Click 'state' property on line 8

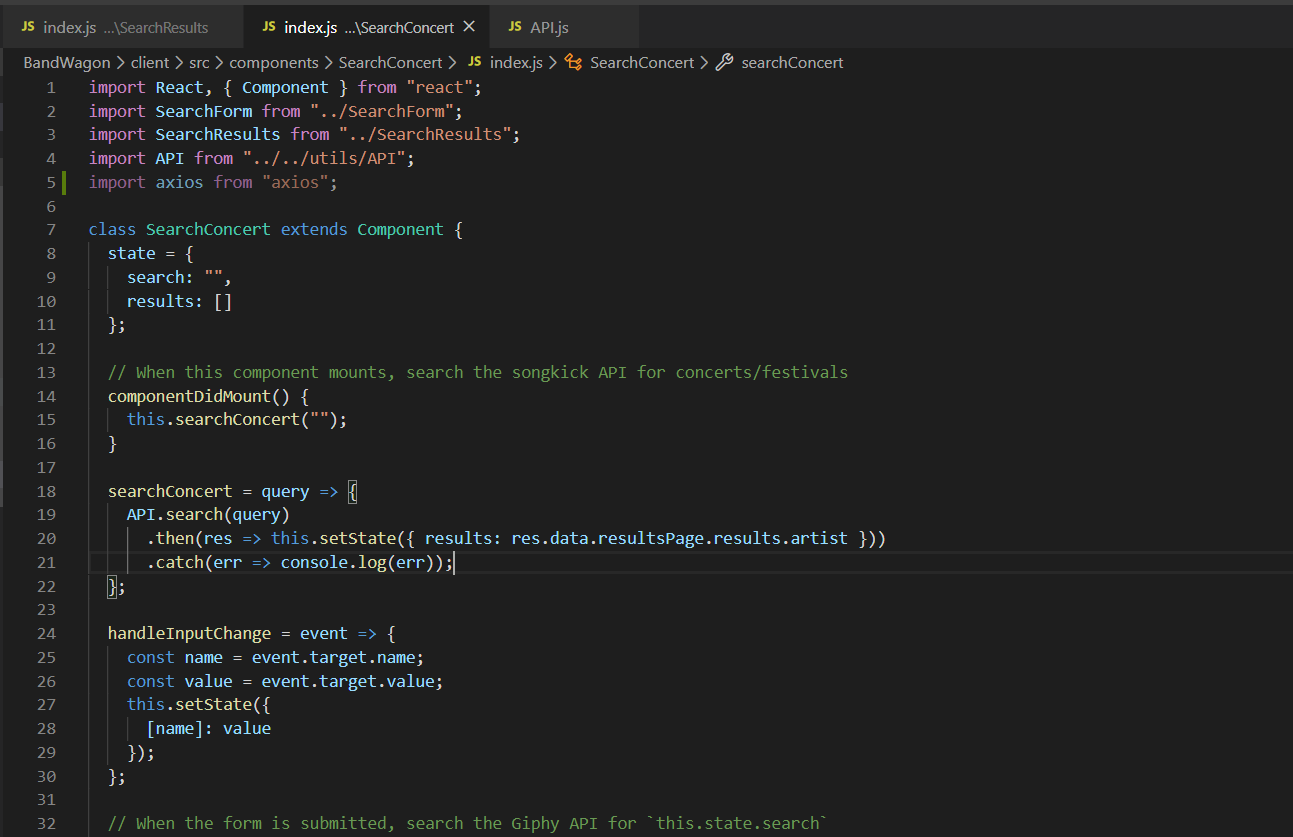(131, 253)
